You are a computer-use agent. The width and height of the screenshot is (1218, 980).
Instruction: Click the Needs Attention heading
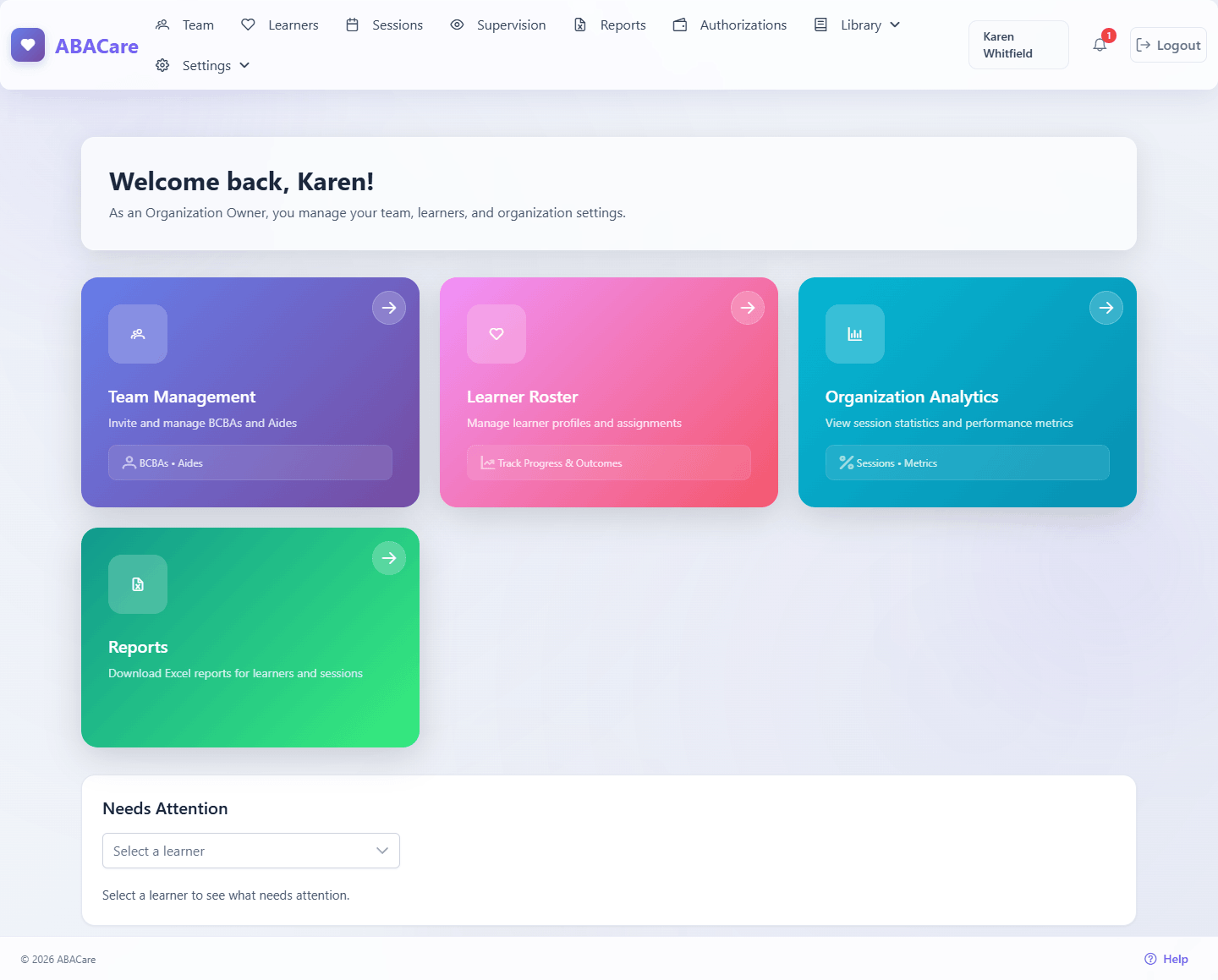tap(165, 808)
